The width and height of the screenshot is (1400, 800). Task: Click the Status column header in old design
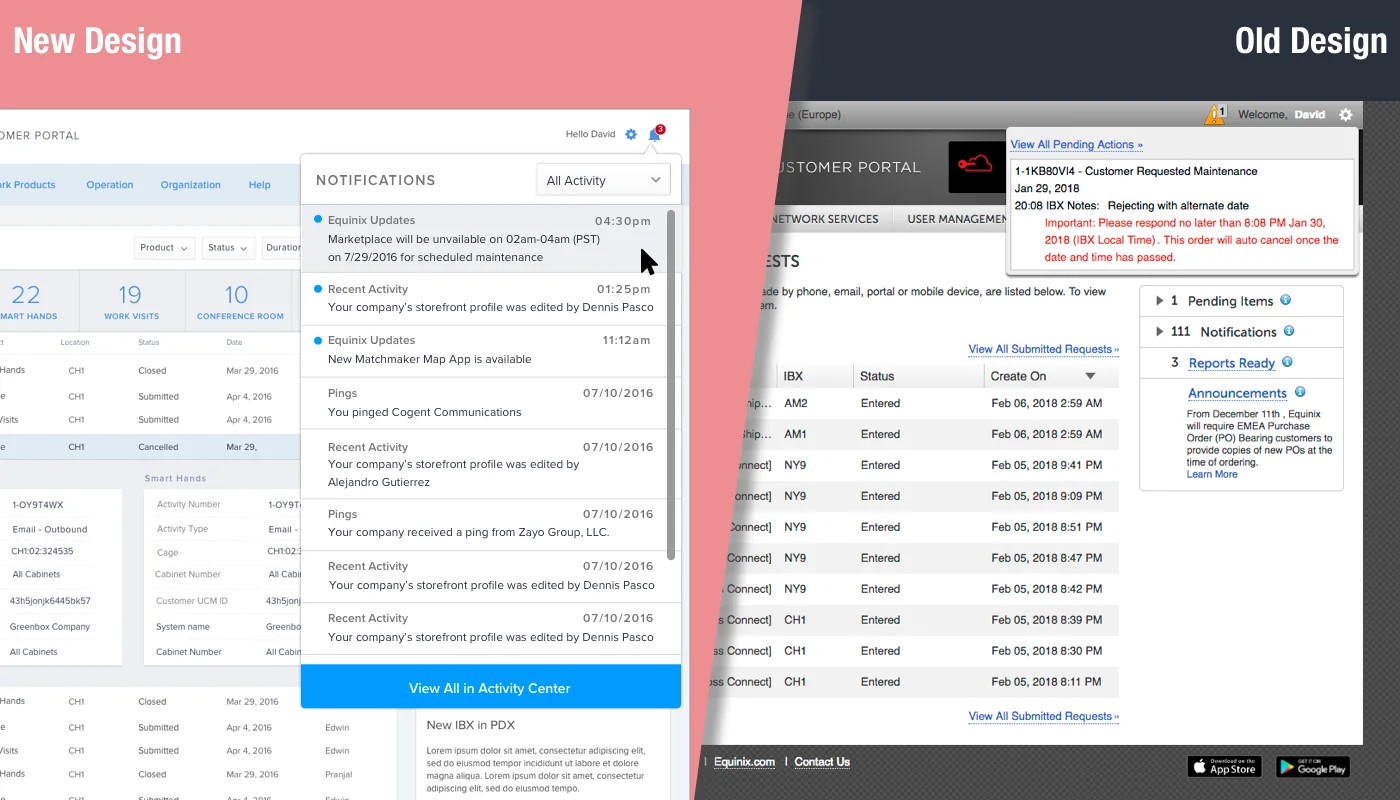pyautogui.click(x=878, y=376)
